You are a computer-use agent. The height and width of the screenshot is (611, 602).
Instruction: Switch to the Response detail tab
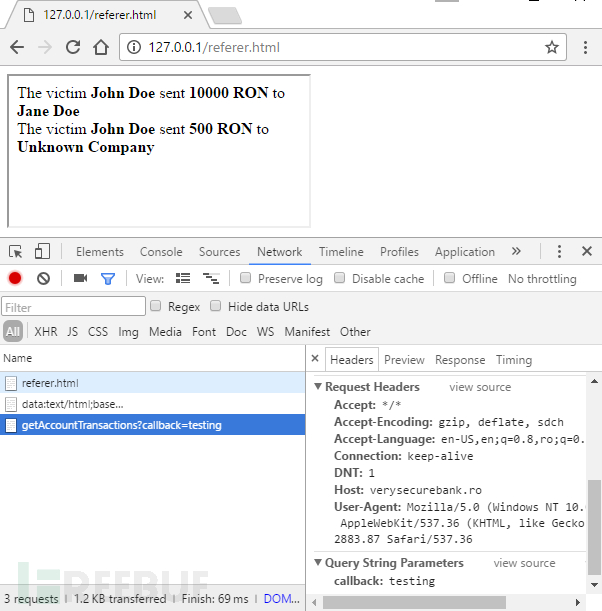point(460,360)
